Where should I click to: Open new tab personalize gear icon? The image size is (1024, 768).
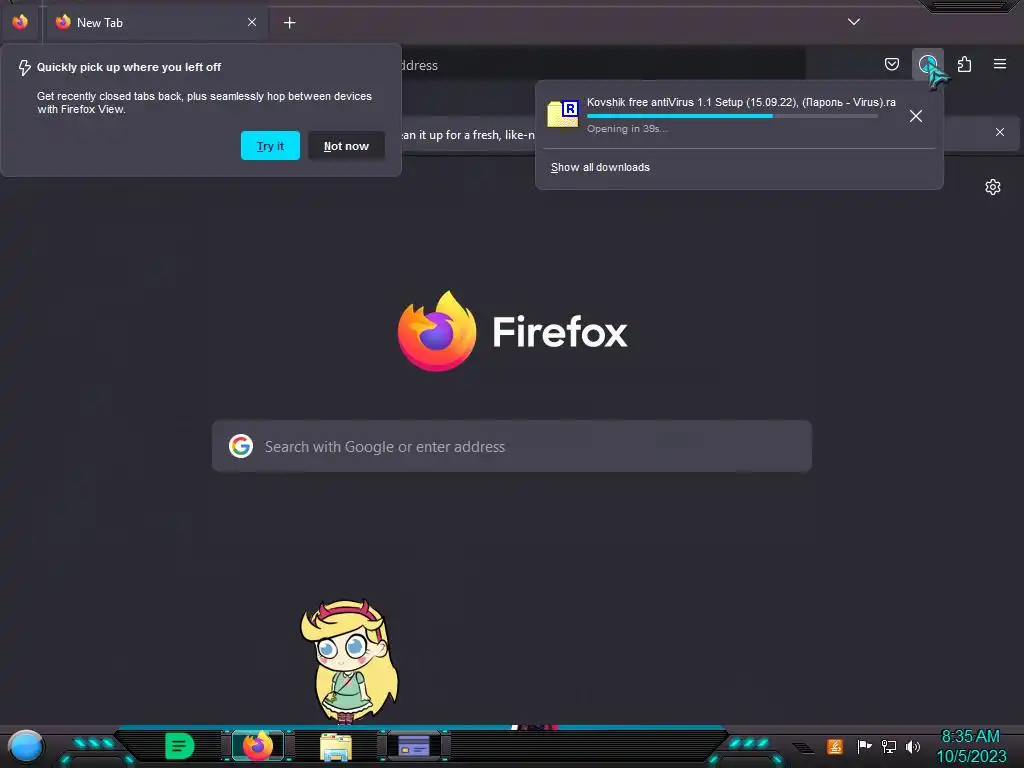(x=993, y=187)
